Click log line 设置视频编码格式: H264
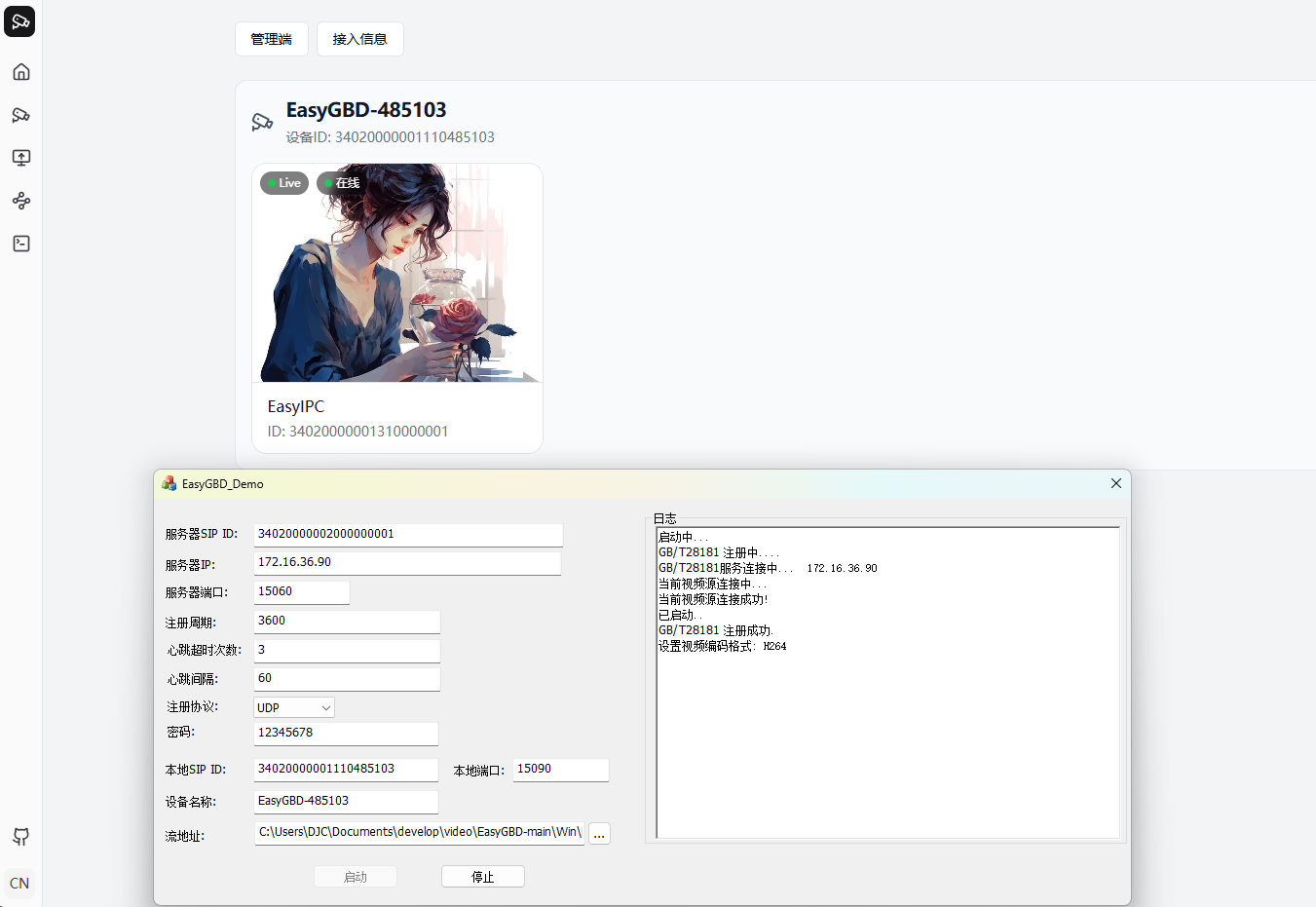Image resolution: width=1316 pixels, height=907 pixels. pos(723,646)
